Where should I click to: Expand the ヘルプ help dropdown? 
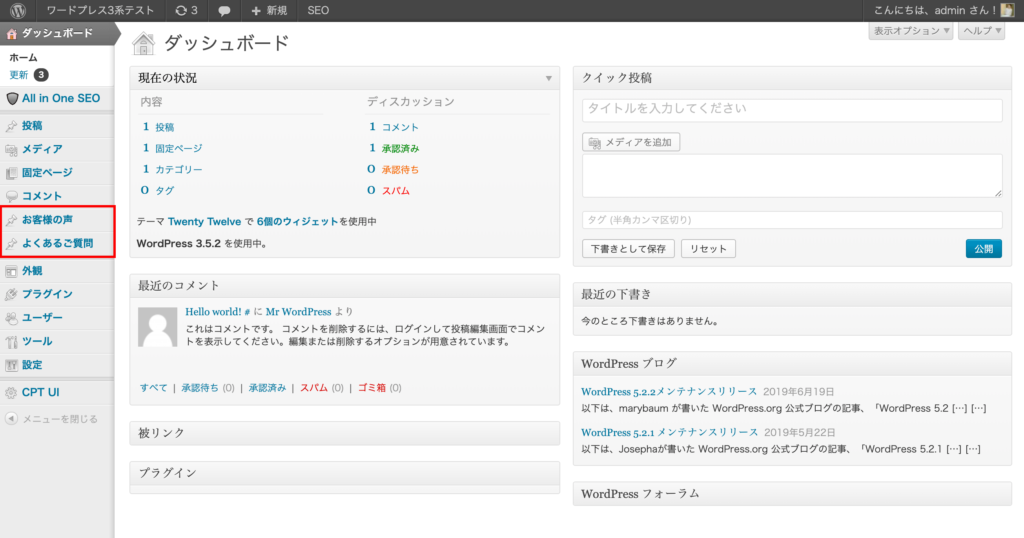[x=981, y=31]
